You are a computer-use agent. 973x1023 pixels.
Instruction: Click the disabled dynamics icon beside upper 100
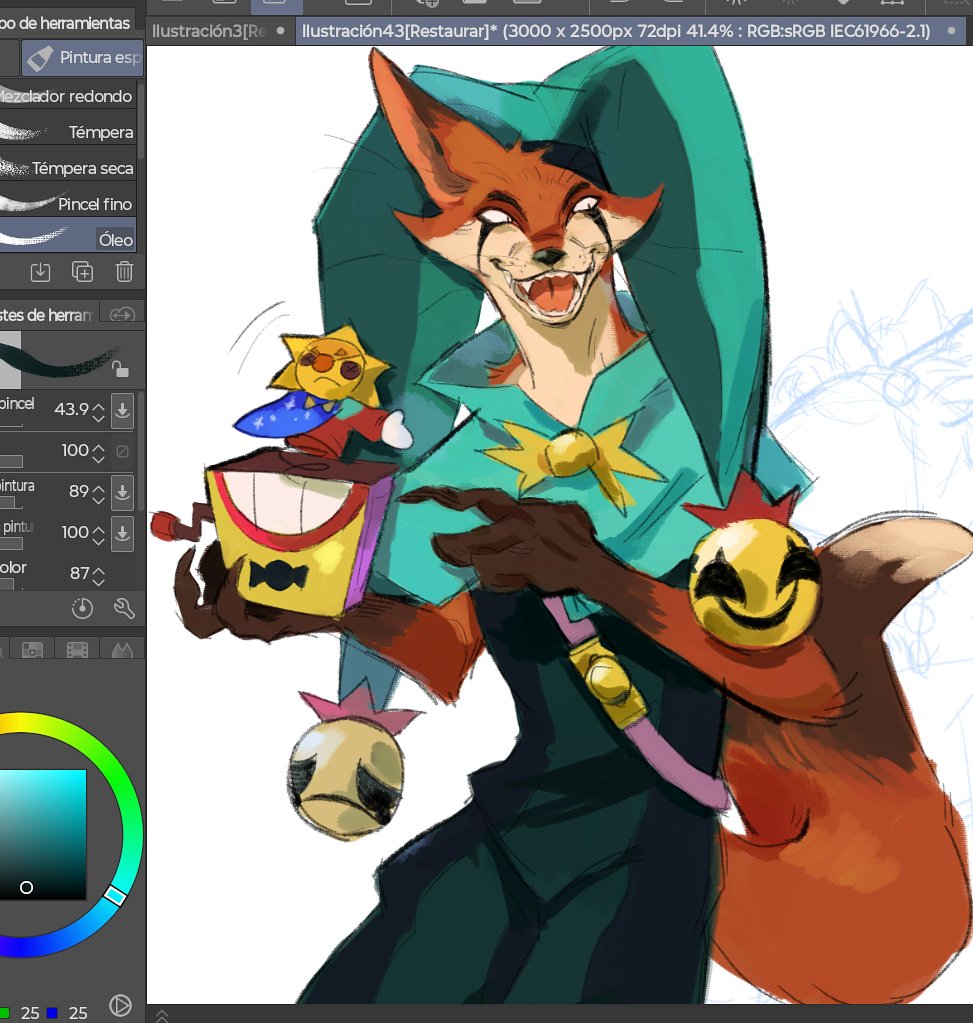(122, 451)
